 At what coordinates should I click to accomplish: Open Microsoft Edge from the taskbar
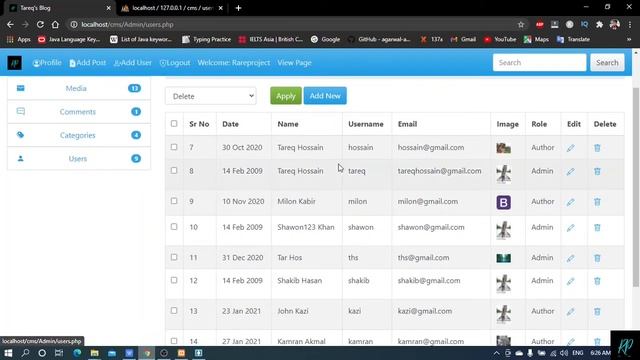tap(77, 353)
